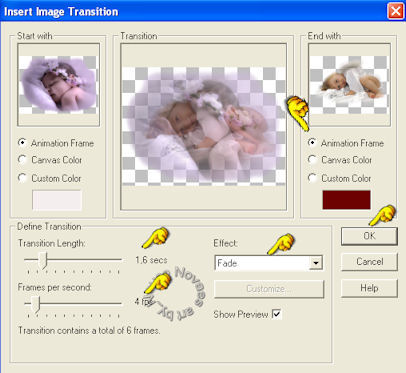
Task: Click the Cancel button
Action: [369, 262]
